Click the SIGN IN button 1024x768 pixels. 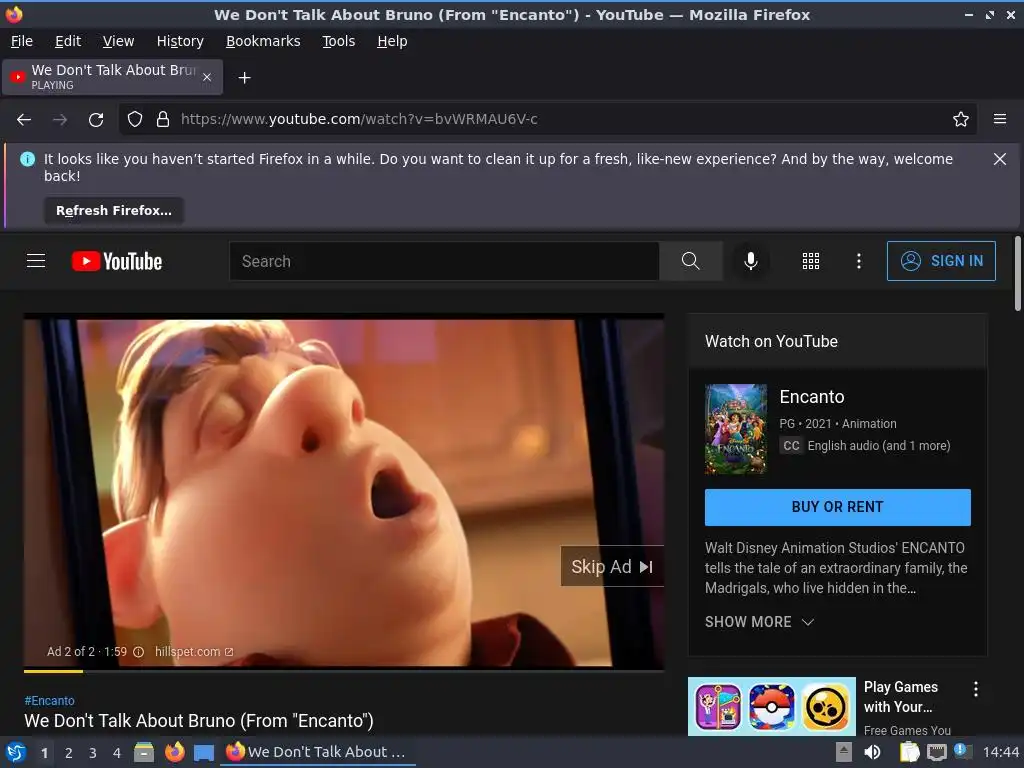[941, 261]
